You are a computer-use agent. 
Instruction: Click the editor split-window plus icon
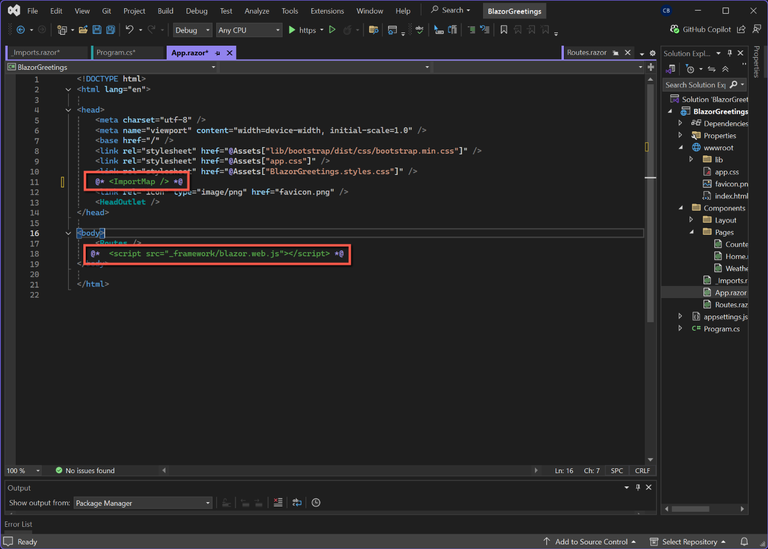click(x=651, y=67)
